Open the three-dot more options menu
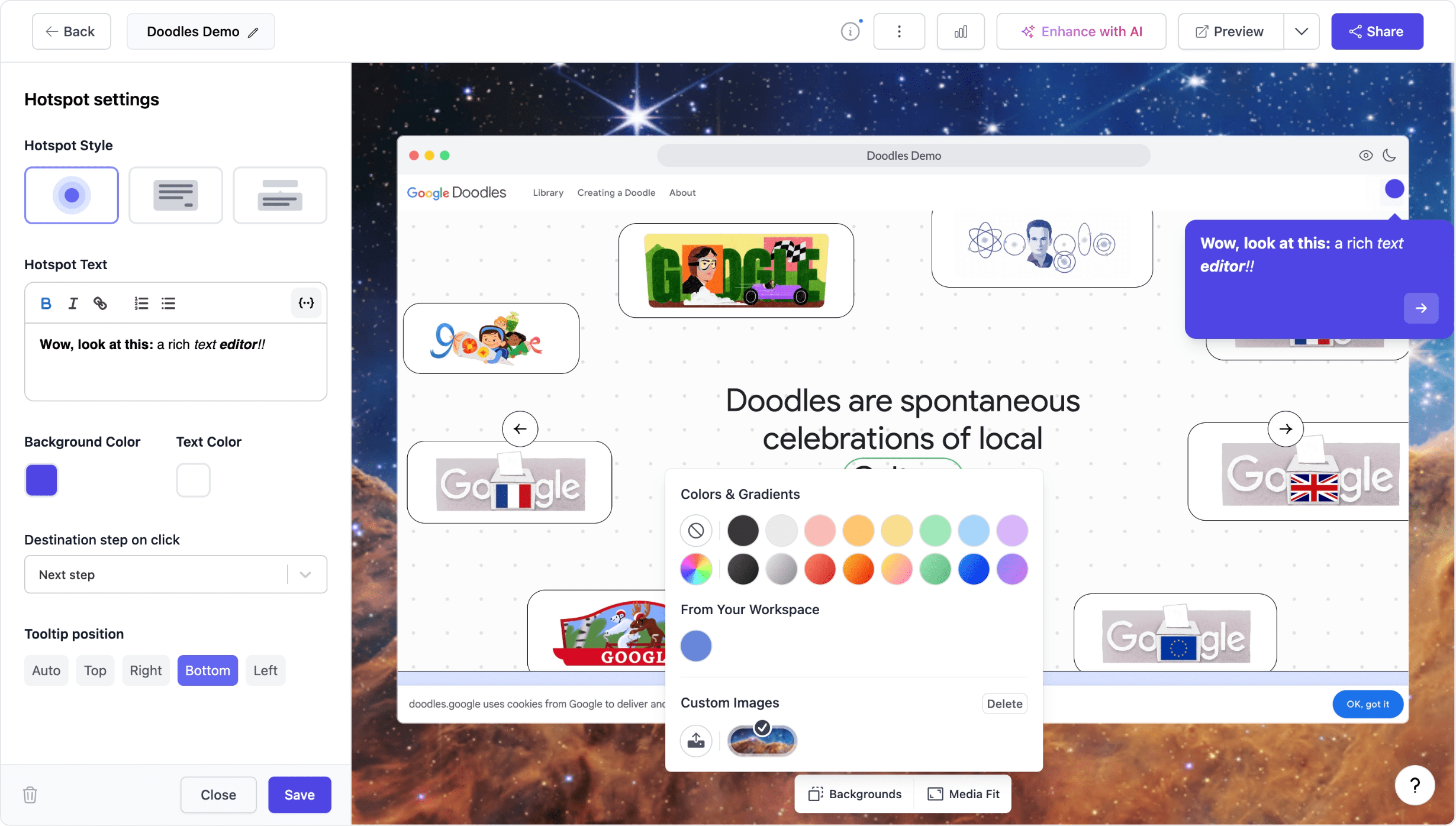Screen dimensions: 1456x826 click(x=899, y=31)
